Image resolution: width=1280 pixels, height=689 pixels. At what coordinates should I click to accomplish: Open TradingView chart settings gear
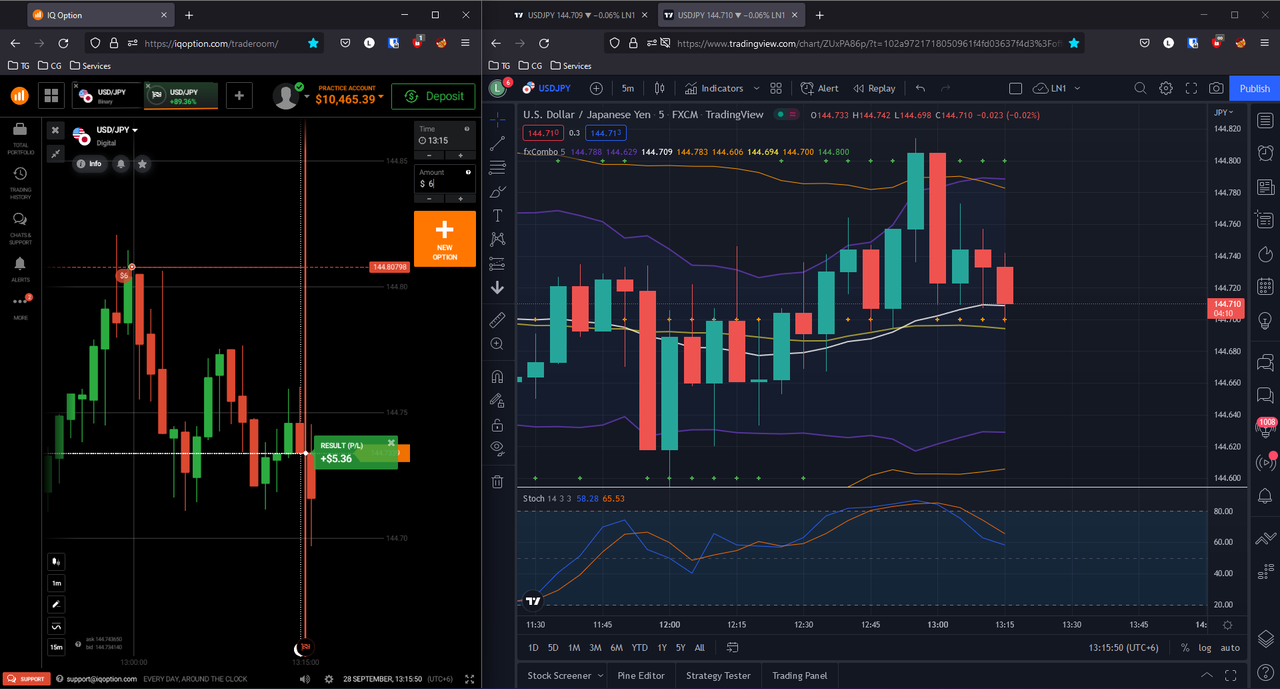pos(1166,88)
